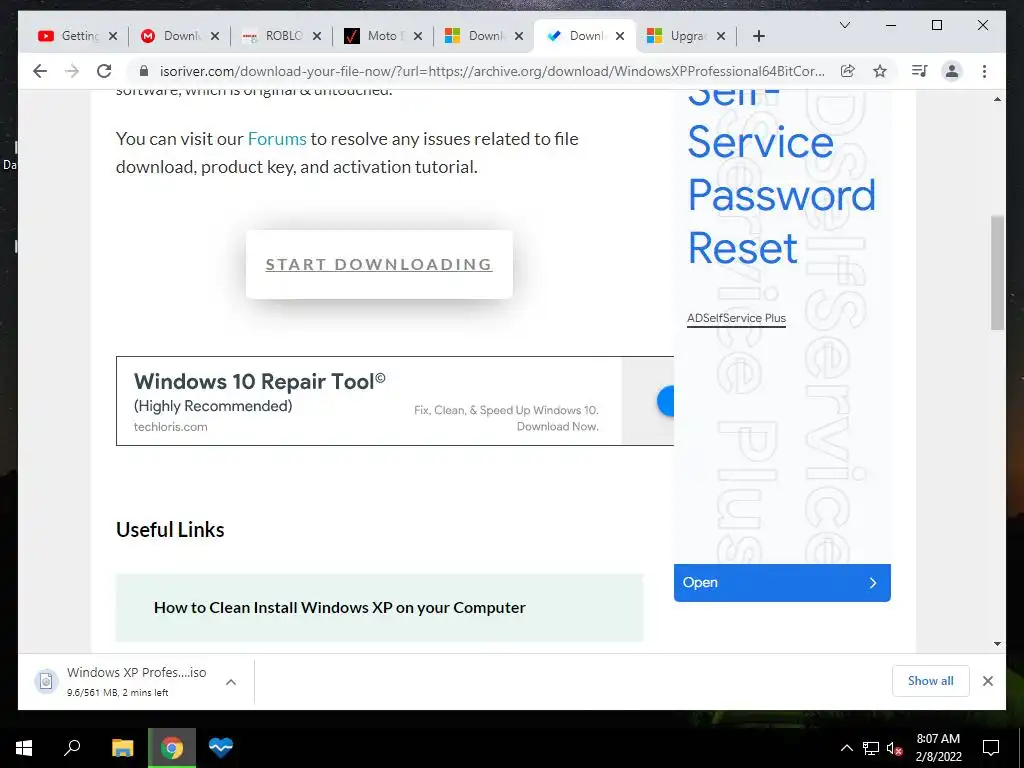Close the active isoriver Downl tab
The width and height of the screenshot is (1024, 768).
(620, 36)
